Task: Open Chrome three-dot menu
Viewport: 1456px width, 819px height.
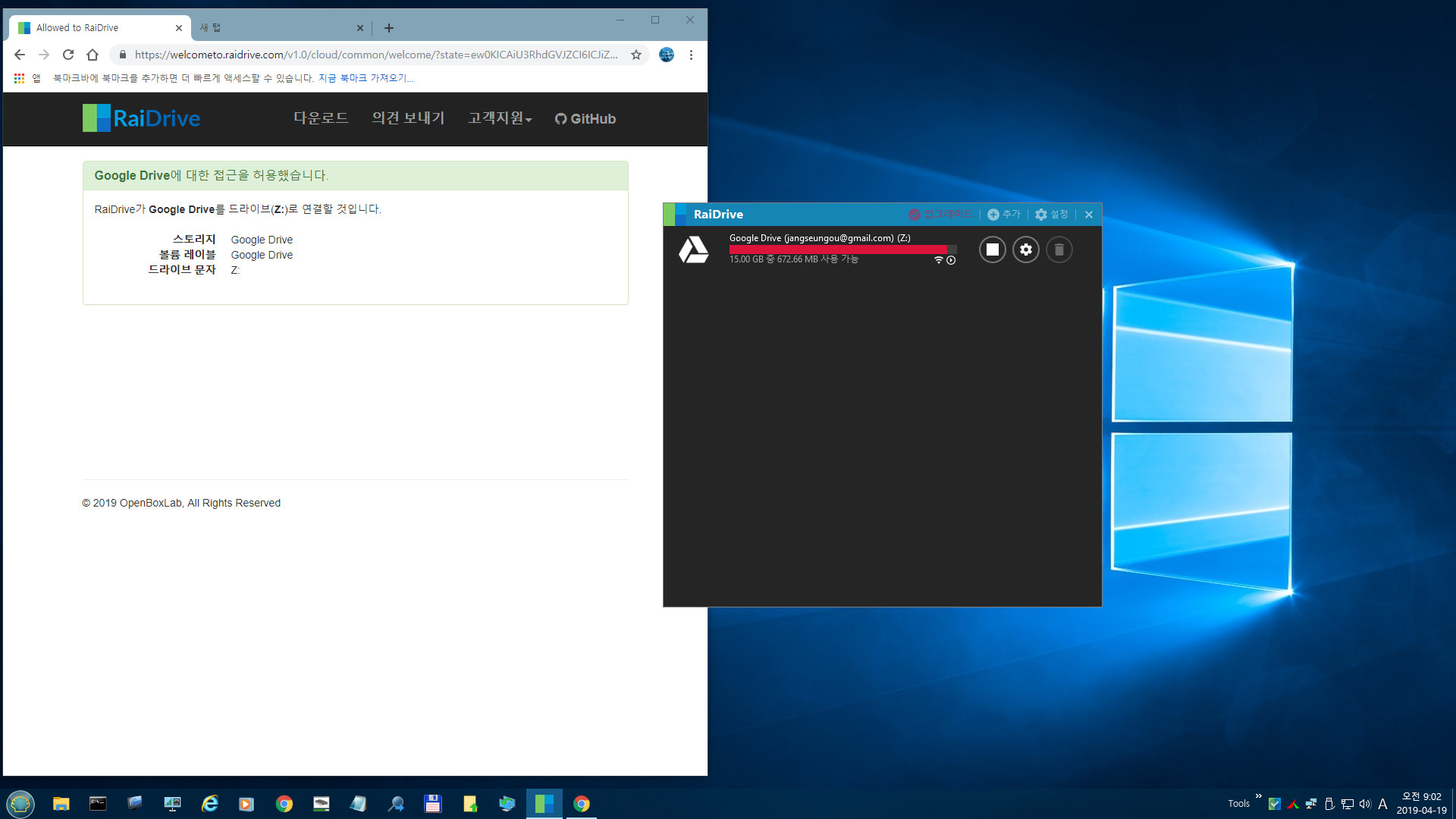Action: 691,55
